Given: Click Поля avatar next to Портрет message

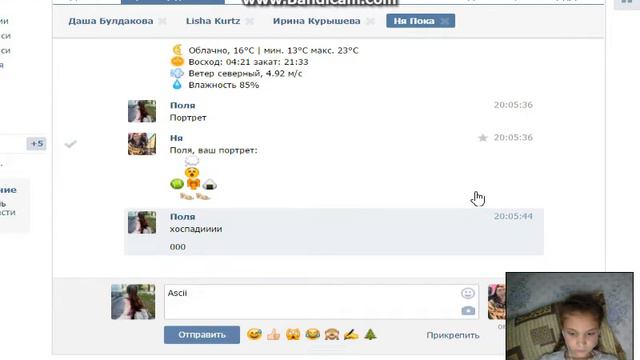Looking at the screenshot, I should 142,111.
